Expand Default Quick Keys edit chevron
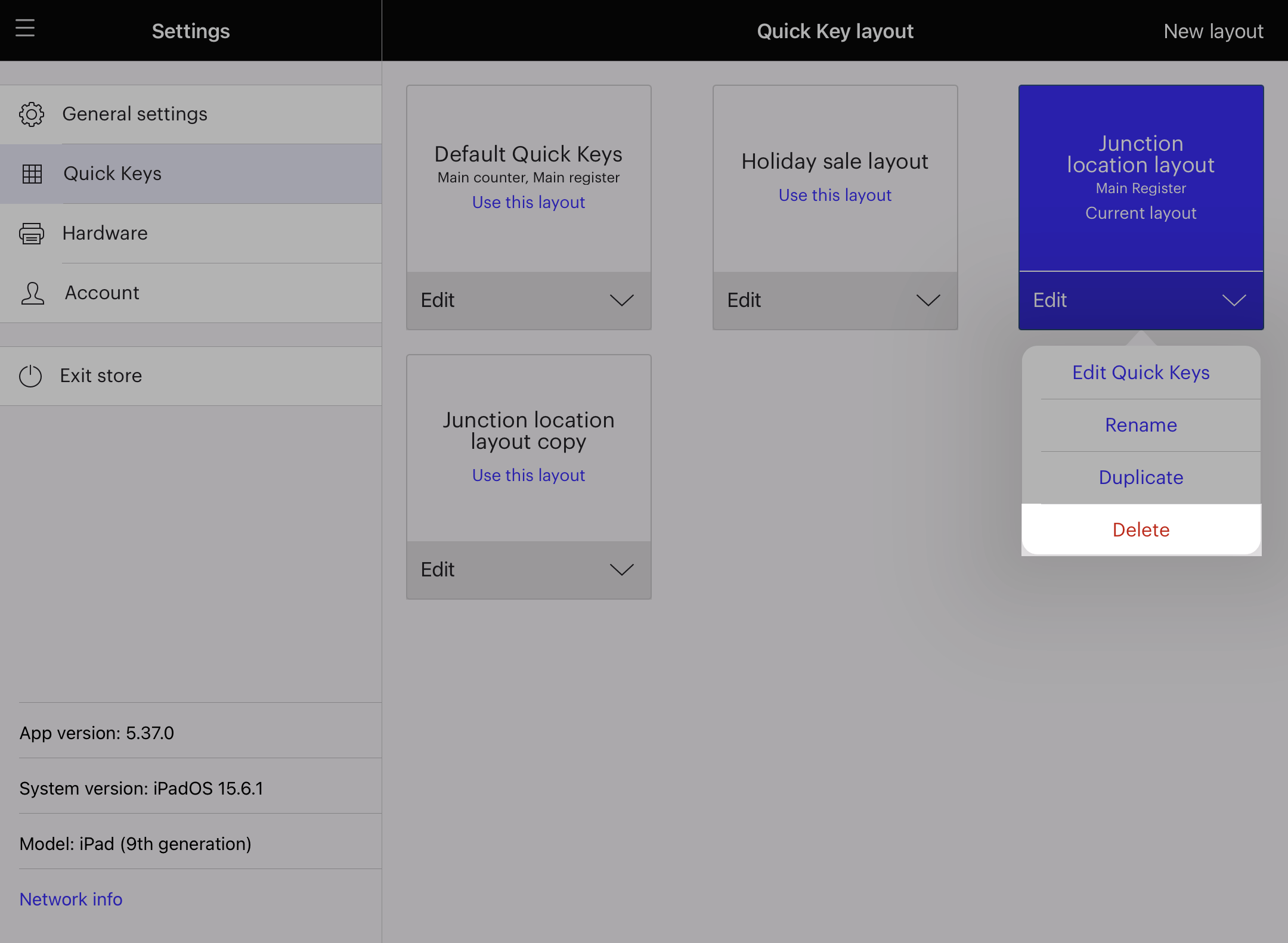This screenshot has height=943, width=1288. [x=621, y=300]
